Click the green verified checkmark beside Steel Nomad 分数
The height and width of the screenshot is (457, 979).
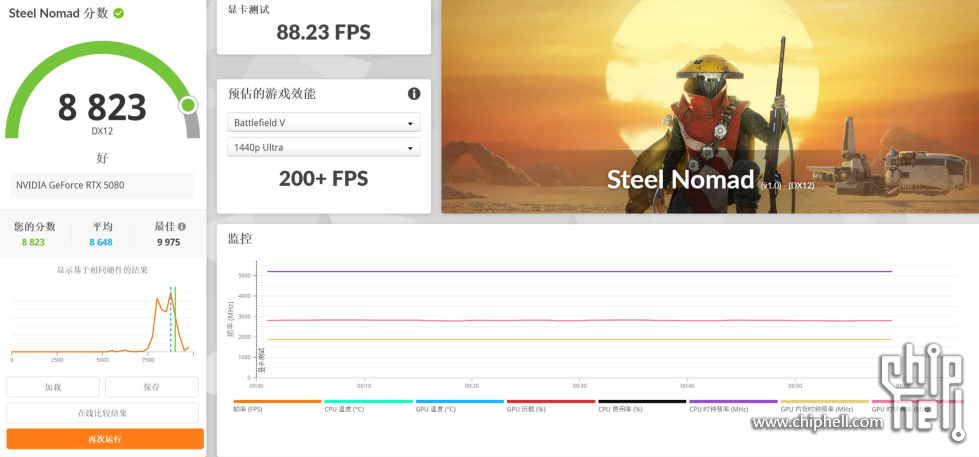click(x=119, y=13)
